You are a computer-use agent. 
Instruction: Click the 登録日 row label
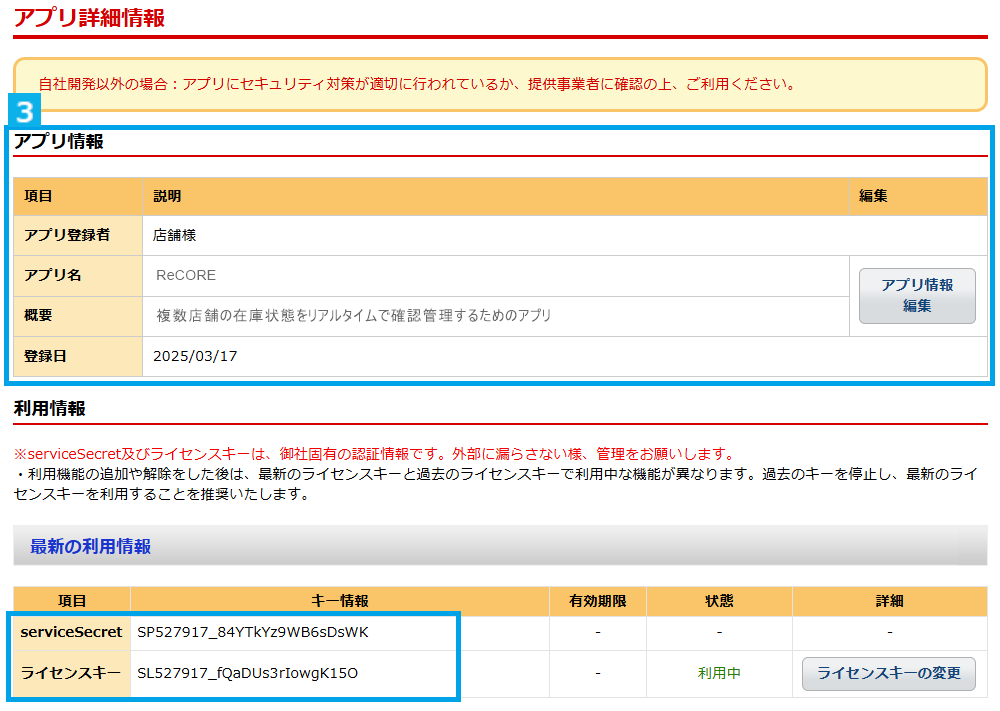tap(45, 356)
